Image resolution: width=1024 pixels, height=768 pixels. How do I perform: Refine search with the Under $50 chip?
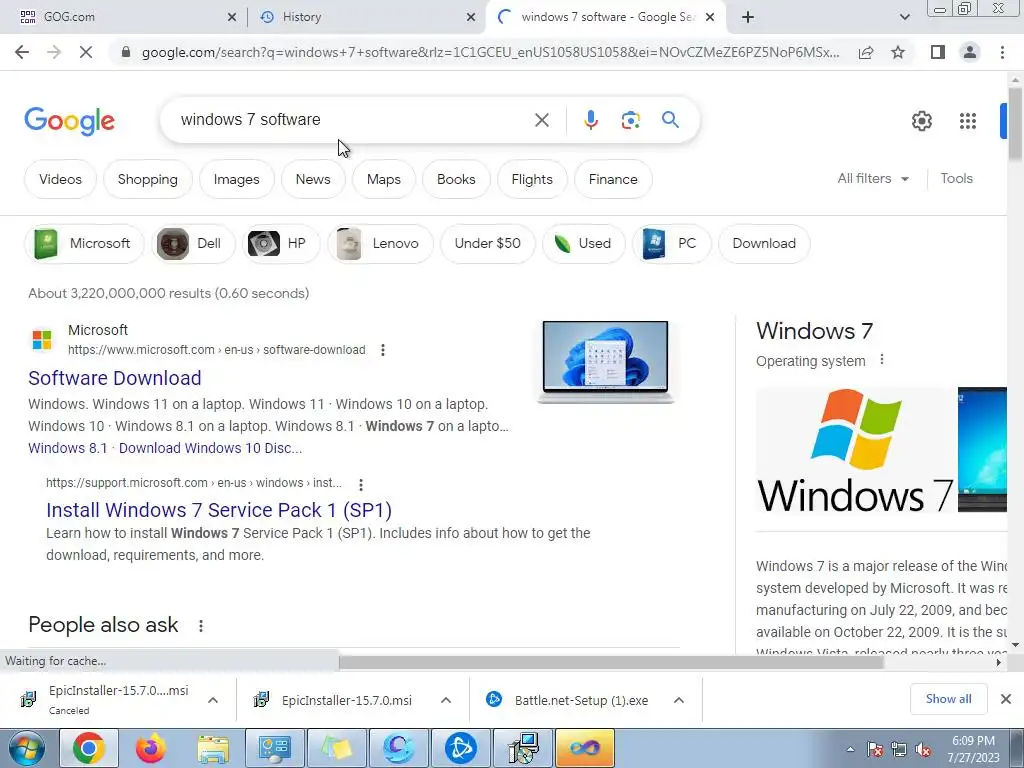click(x=487, y=244)
